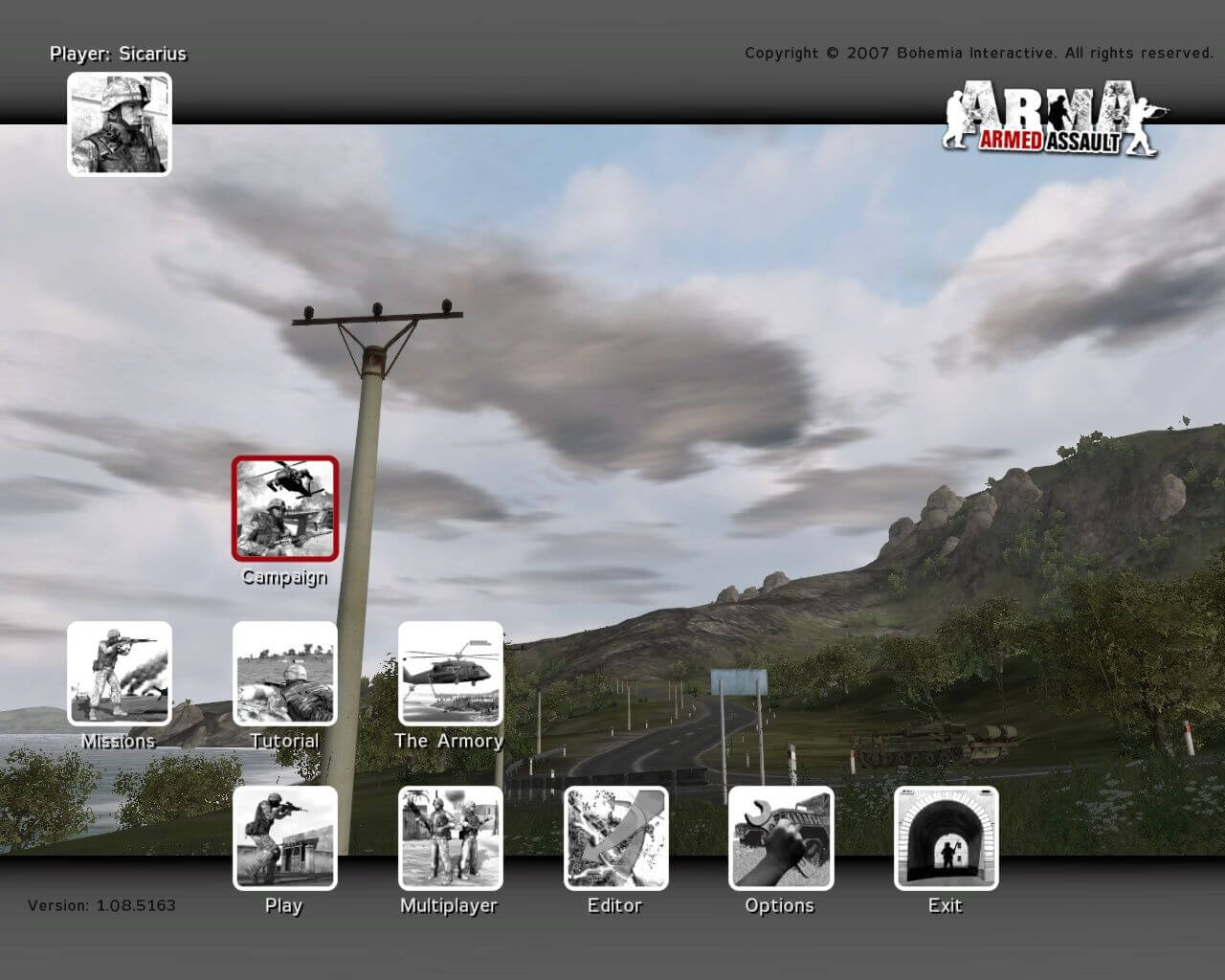Screen dimensions: 1225x980
Task: Click the Options text label
Action: pos(780,905)
